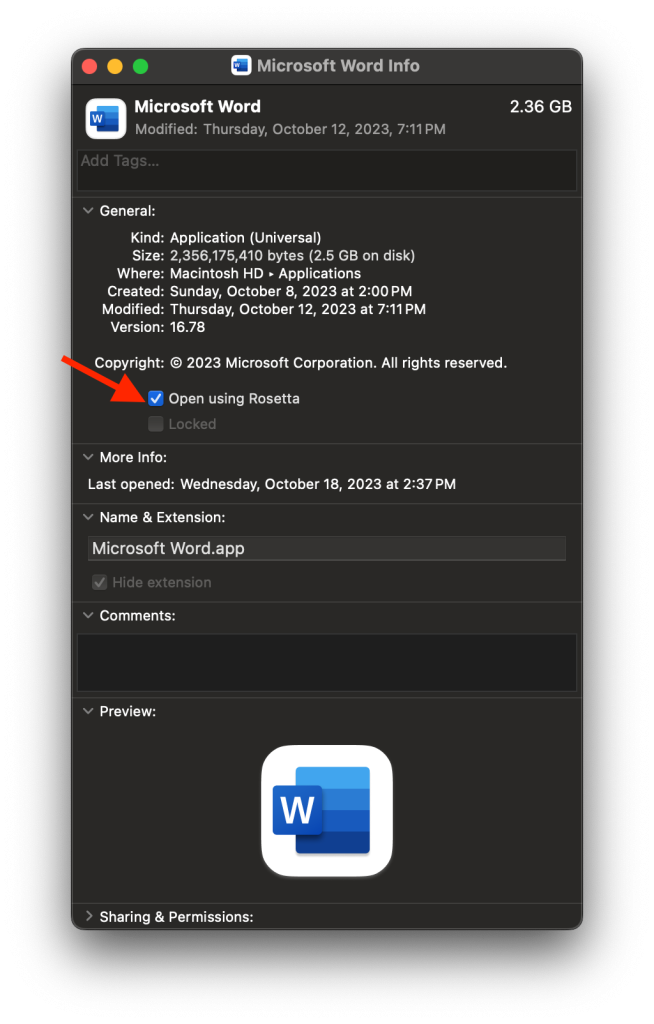Screen dimensions: 654x1024
Task: Click inside the Comments text box
Action: point(327,662)
